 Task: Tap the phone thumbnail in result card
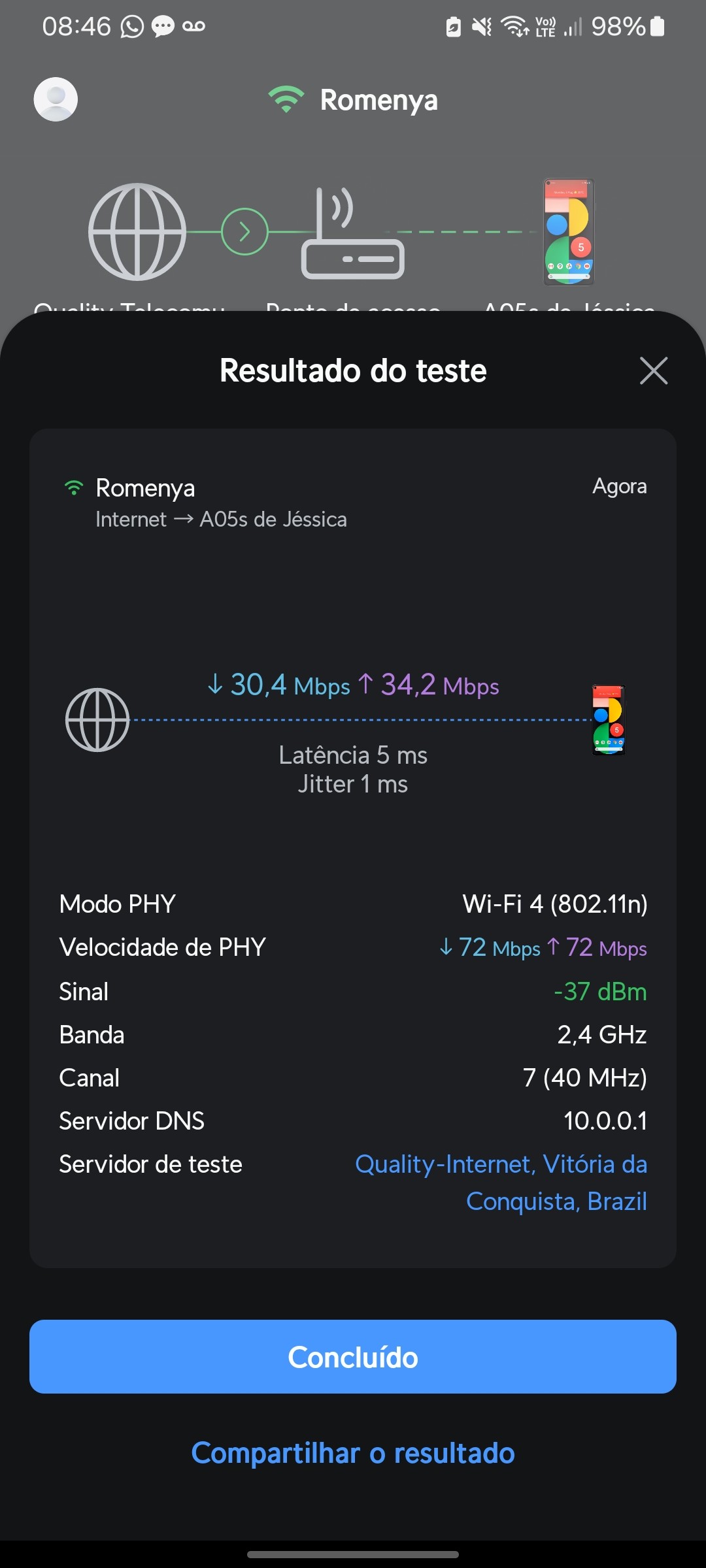(x=609, y=720)
